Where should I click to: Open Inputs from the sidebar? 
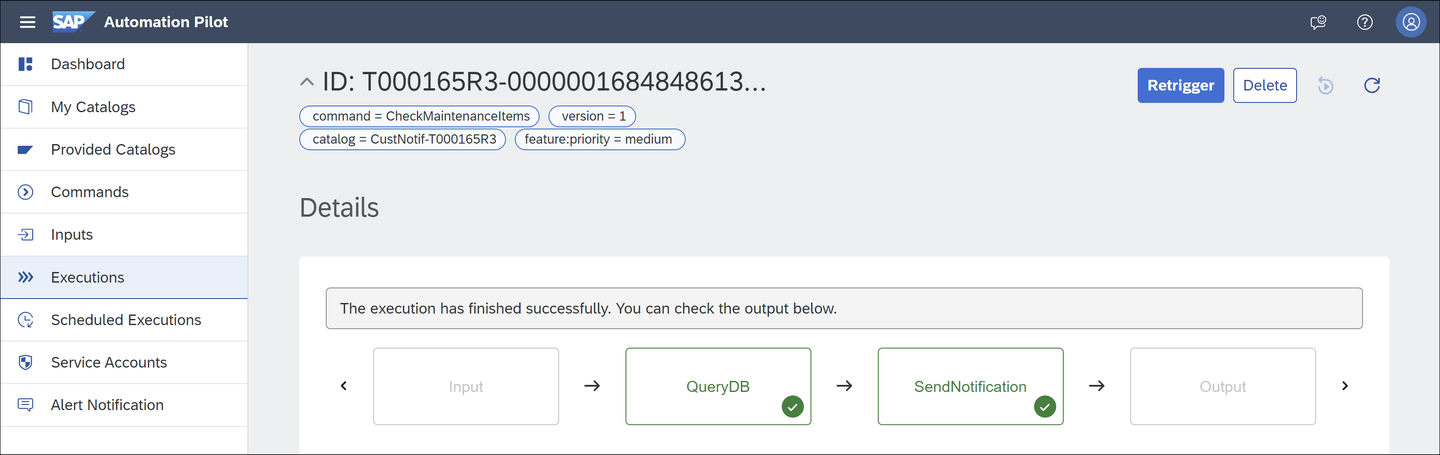click(x=124, y=235)
